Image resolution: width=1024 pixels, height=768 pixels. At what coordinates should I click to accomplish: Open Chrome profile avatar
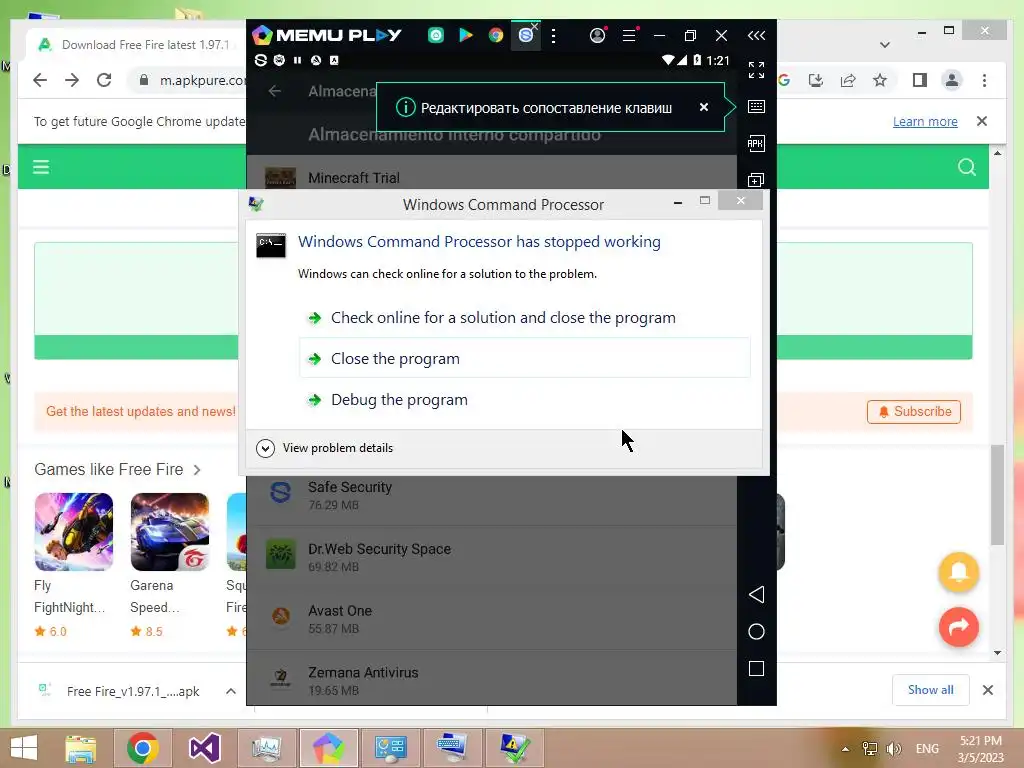[952, 80]
